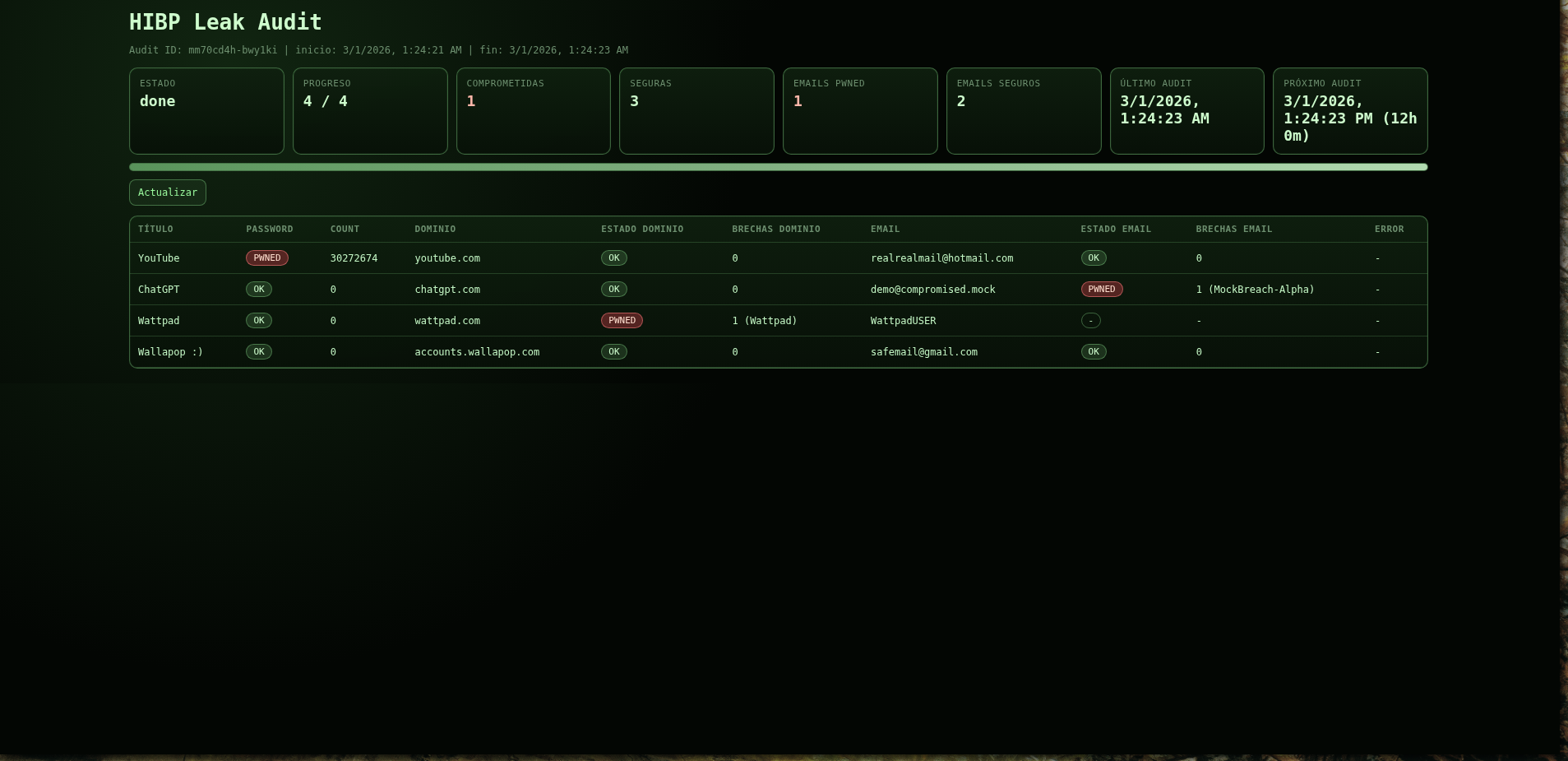Click realrealmail@hotmail.com email cell

(x=942, y=258)
